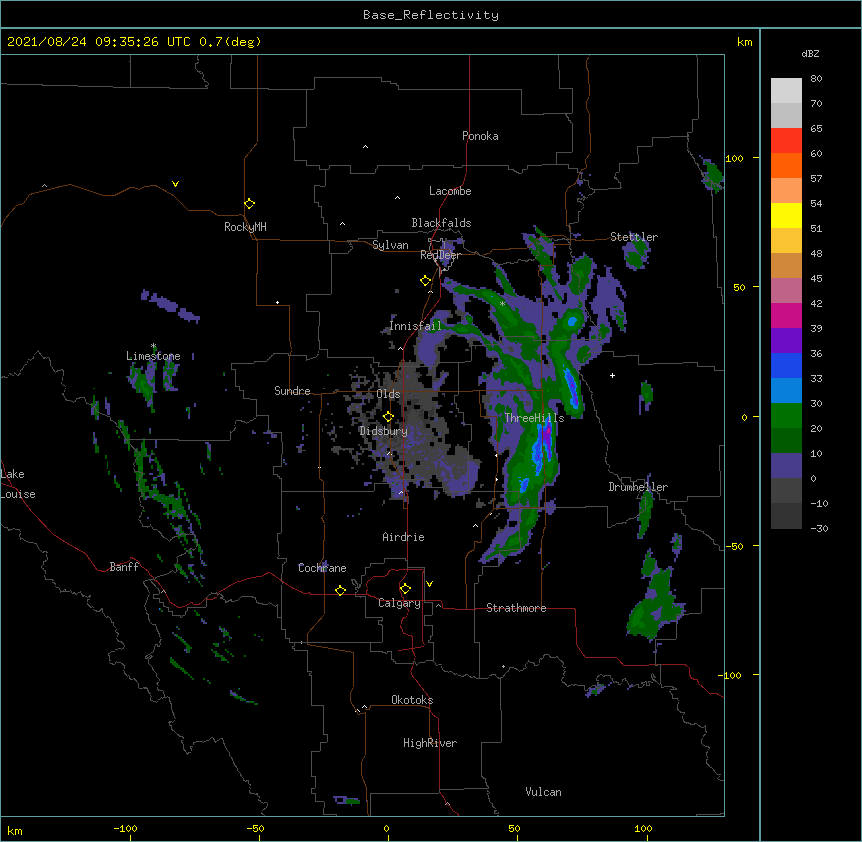Click the yellow station marker between Olds and Didsbury

pos(388,417)
